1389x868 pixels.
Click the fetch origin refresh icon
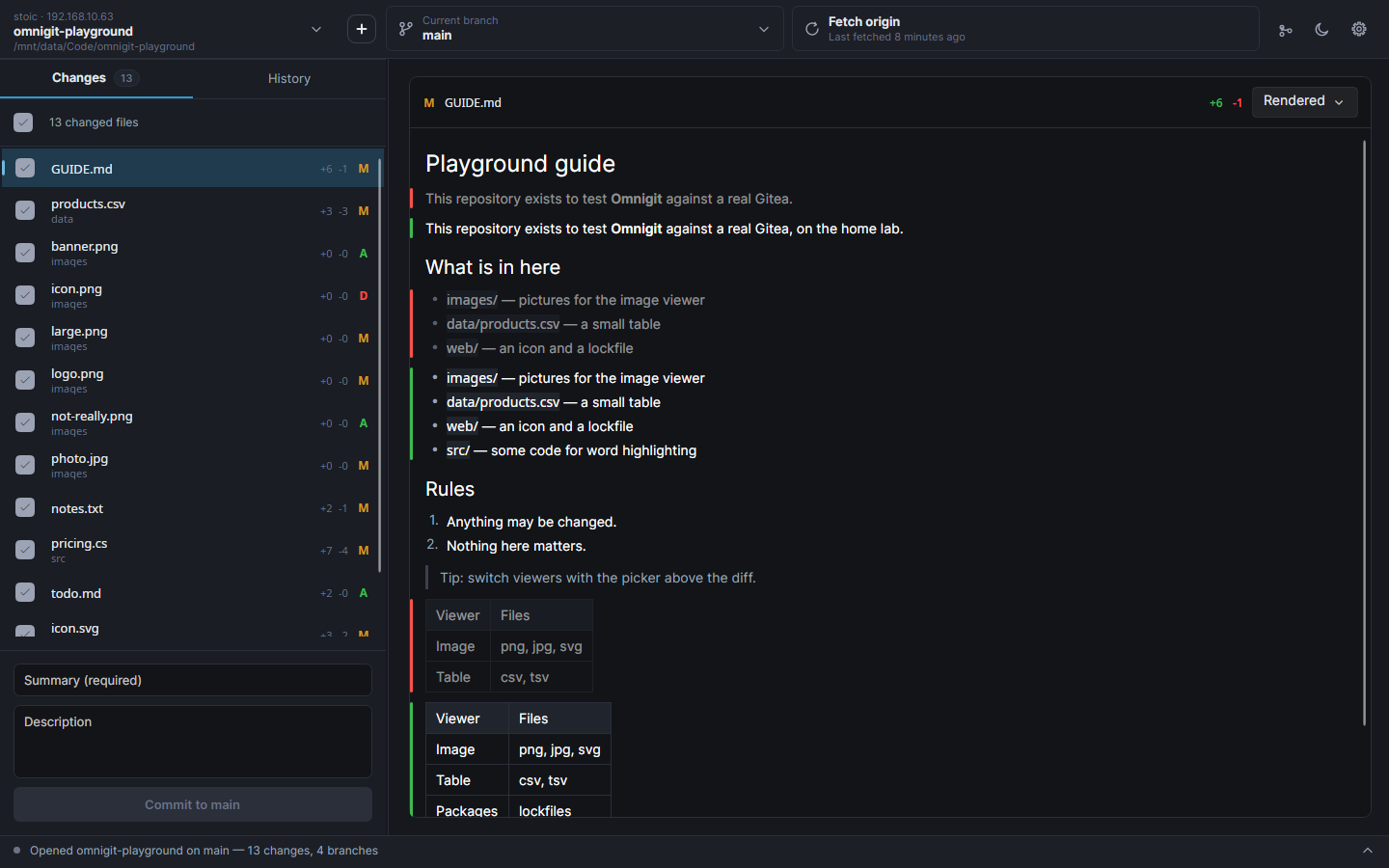[x=812, y=29]
